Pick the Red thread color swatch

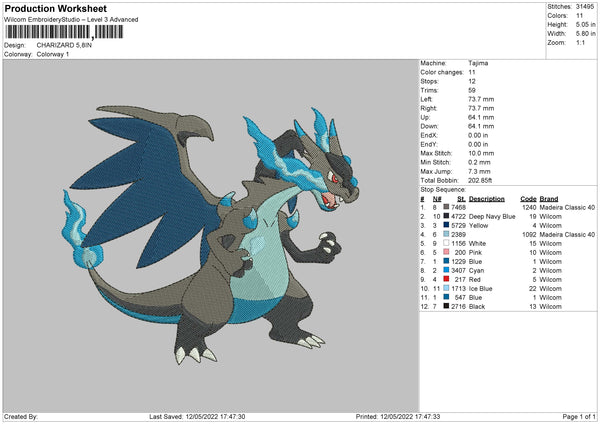(x=446, y=279)
